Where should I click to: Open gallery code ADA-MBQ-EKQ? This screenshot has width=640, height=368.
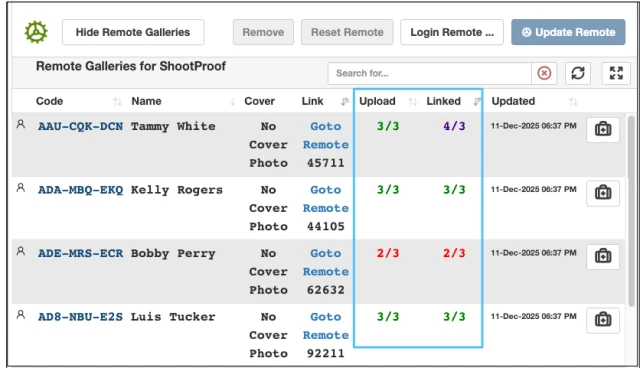pyautogui.click(x=80, y=190)
